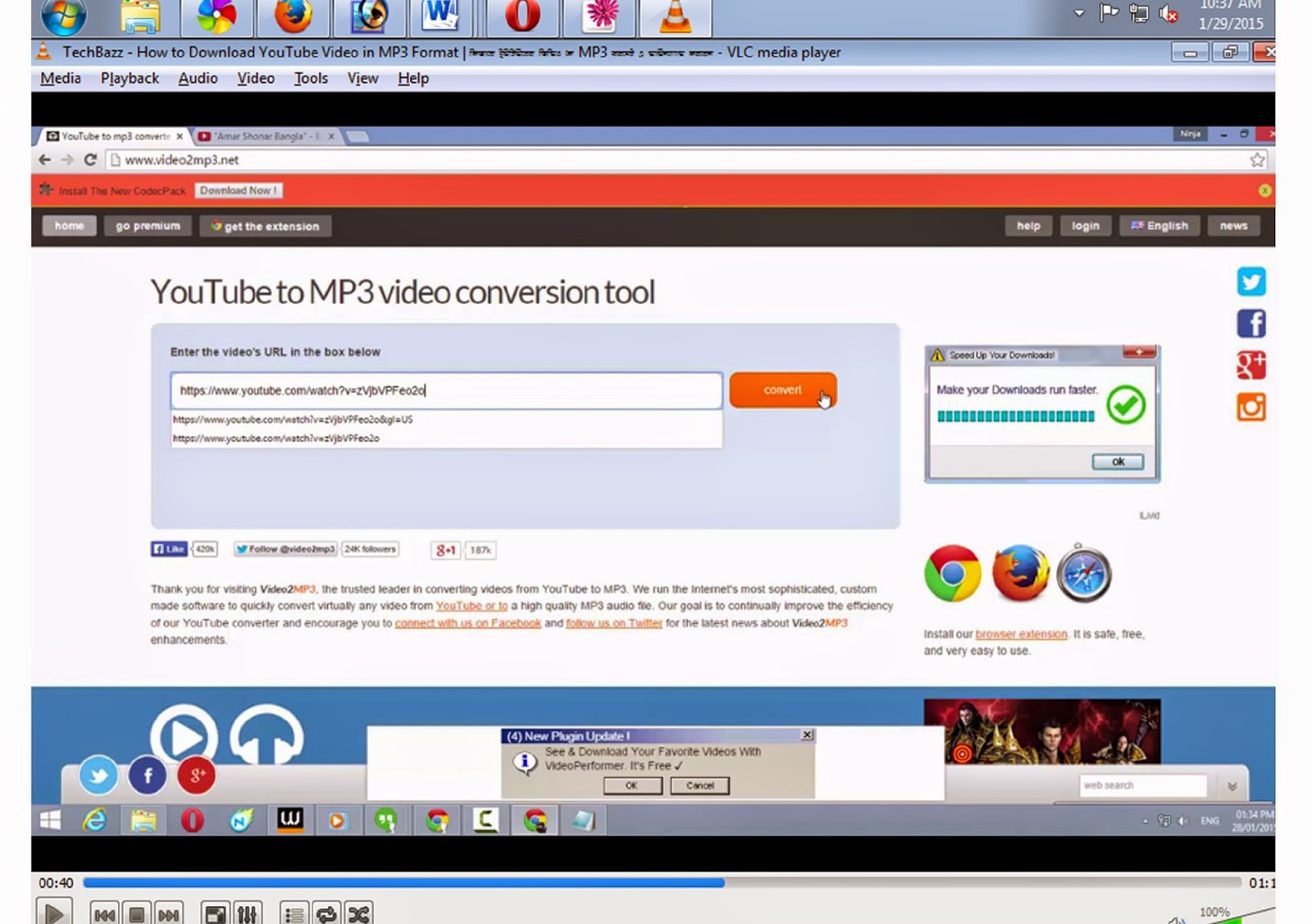The height and width of the screenshot is (924, 1312).
Task: Dismiss the orange CodecPack banner
Action: [x=1264, y=190]
